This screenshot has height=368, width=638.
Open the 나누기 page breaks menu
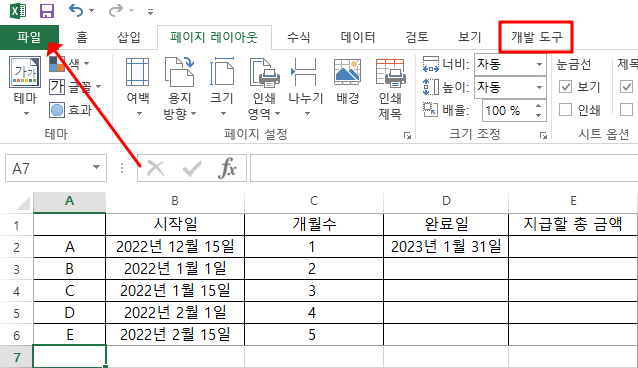(x=306, y=87)
